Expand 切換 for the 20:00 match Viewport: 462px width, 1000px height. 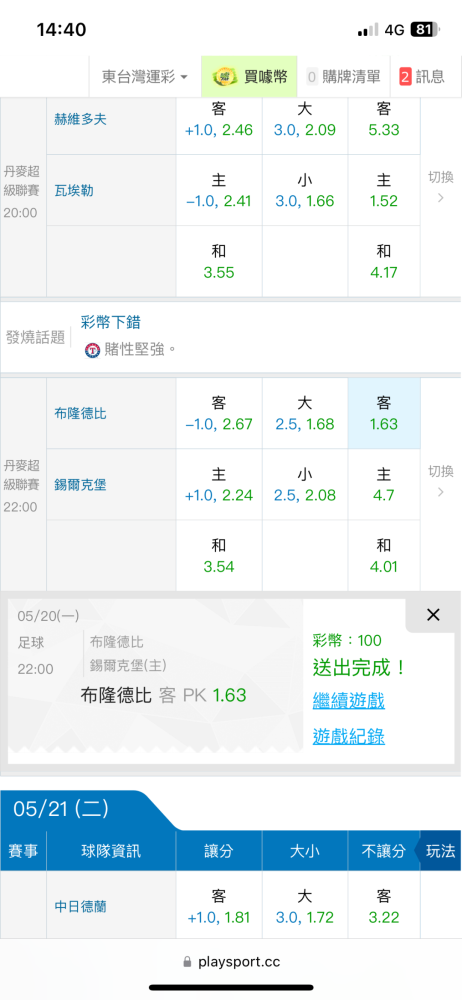[x=441, y=186]
